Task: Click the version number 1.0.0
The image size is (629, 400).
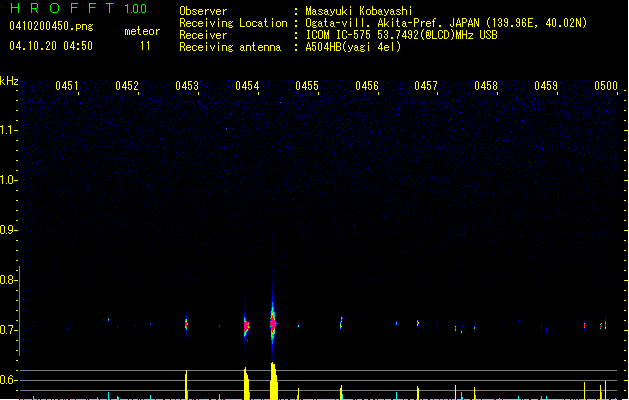Action: (x=133, y=9)
